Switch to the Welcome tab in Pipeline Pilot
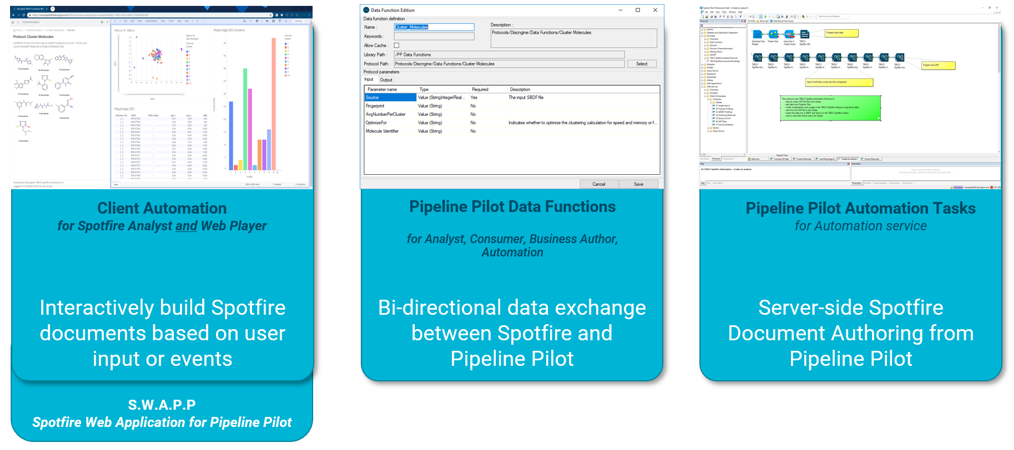The height and width of the screenshot is (450, 1014). (x=757, y=158)
